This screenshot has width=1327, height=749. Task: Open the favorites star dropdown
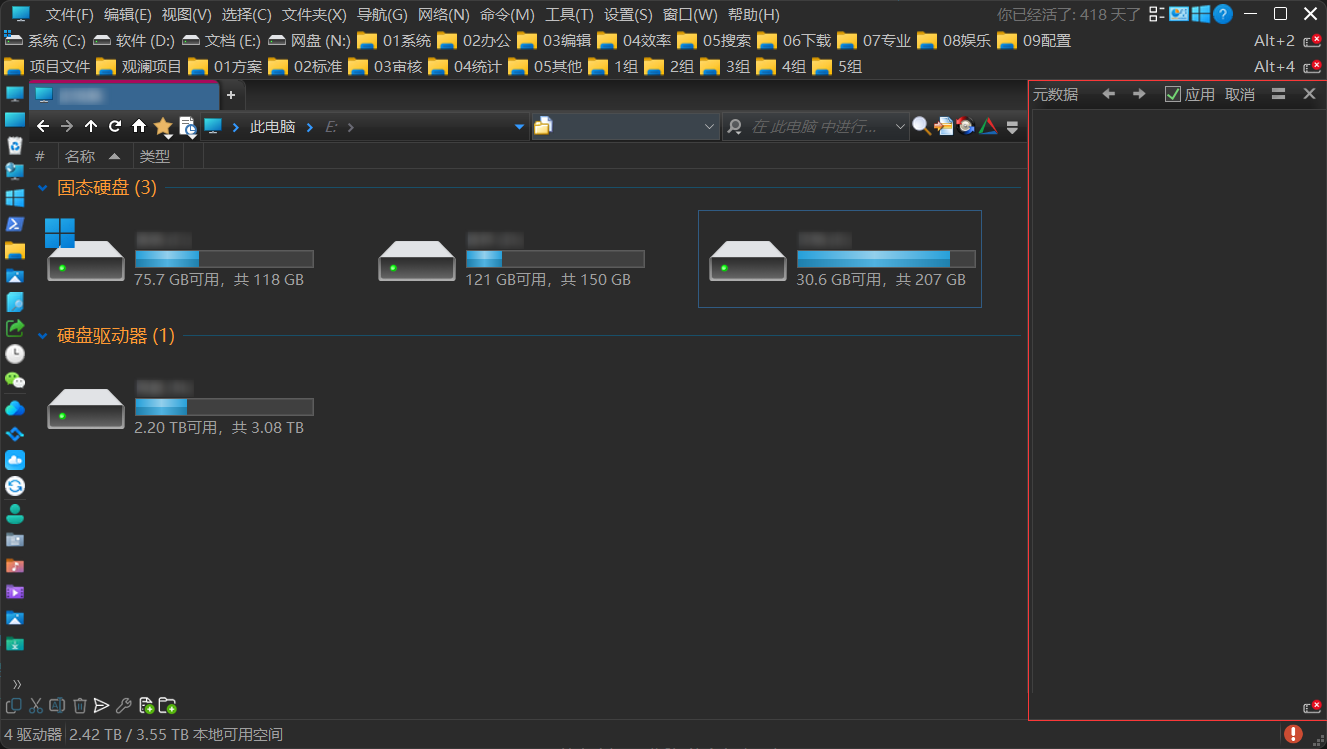click(x=163, y=127)
